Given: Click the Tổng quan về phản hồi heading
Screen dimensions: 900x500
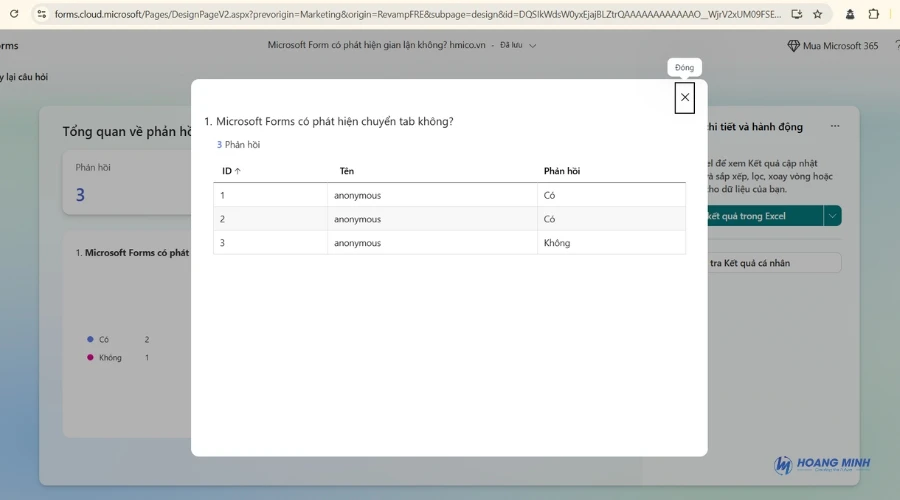Looking at the screenshot, I should [127, 132].
